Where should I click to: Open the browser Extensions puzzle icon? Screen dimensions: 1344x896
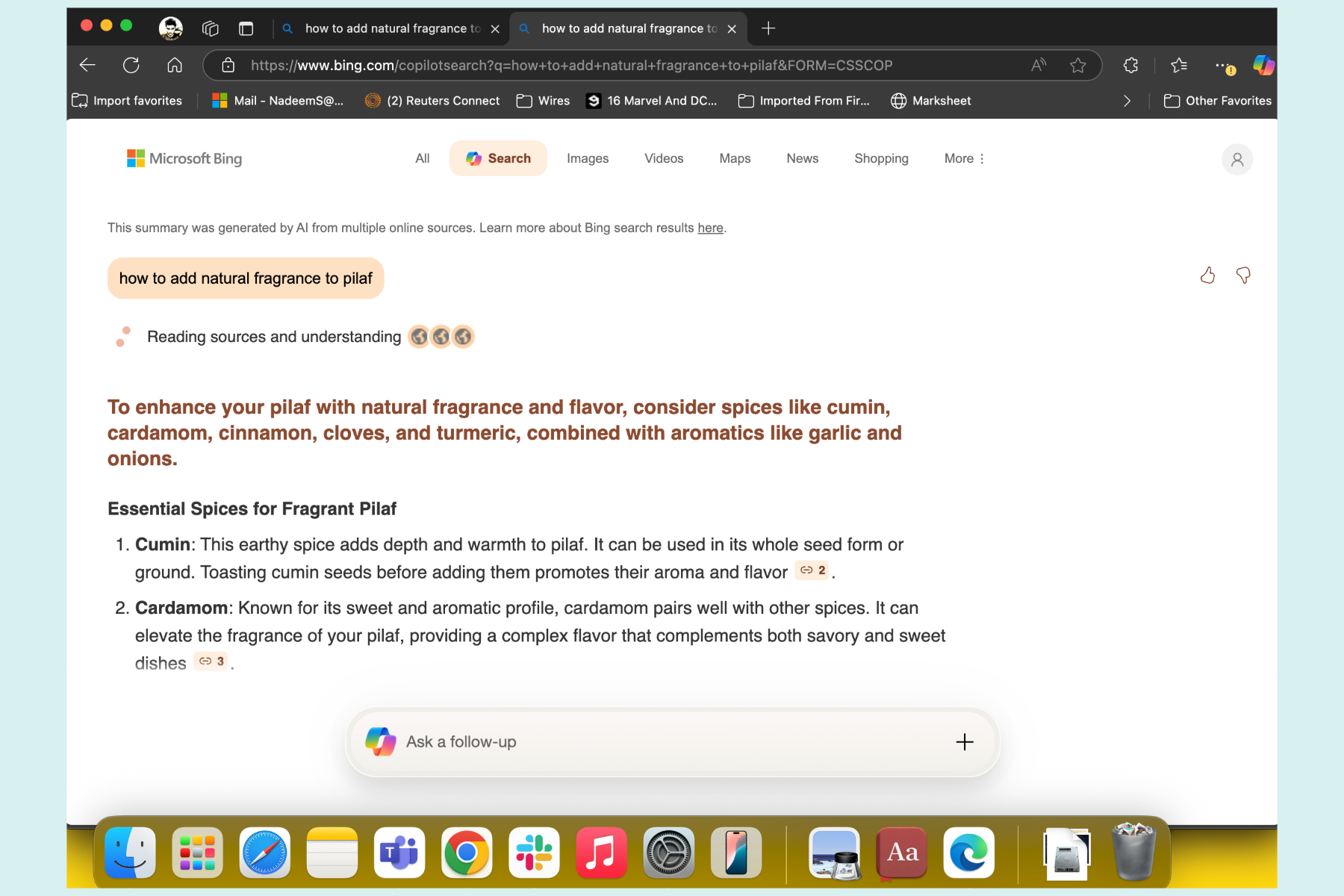[x=1130, y=66]
